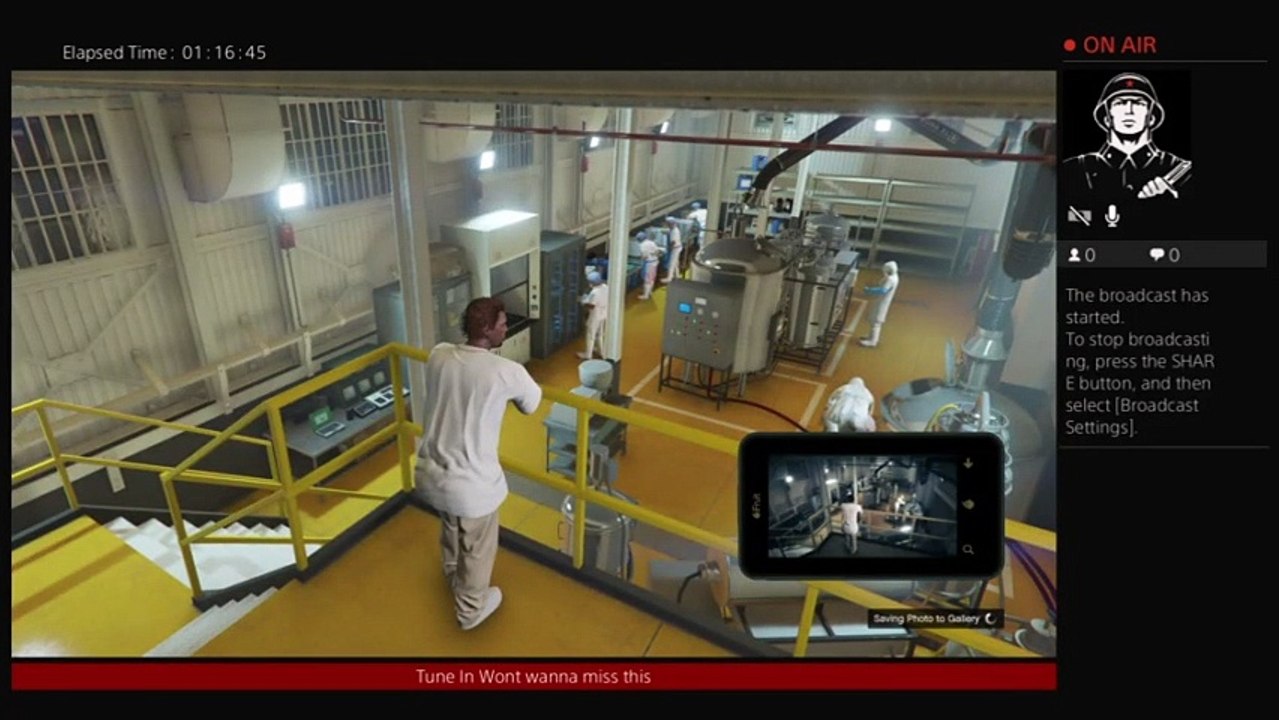Viewport: 1279px width, 720px height.
Task: Click the Fruit logo on the phone
Action: pos(756,506)
